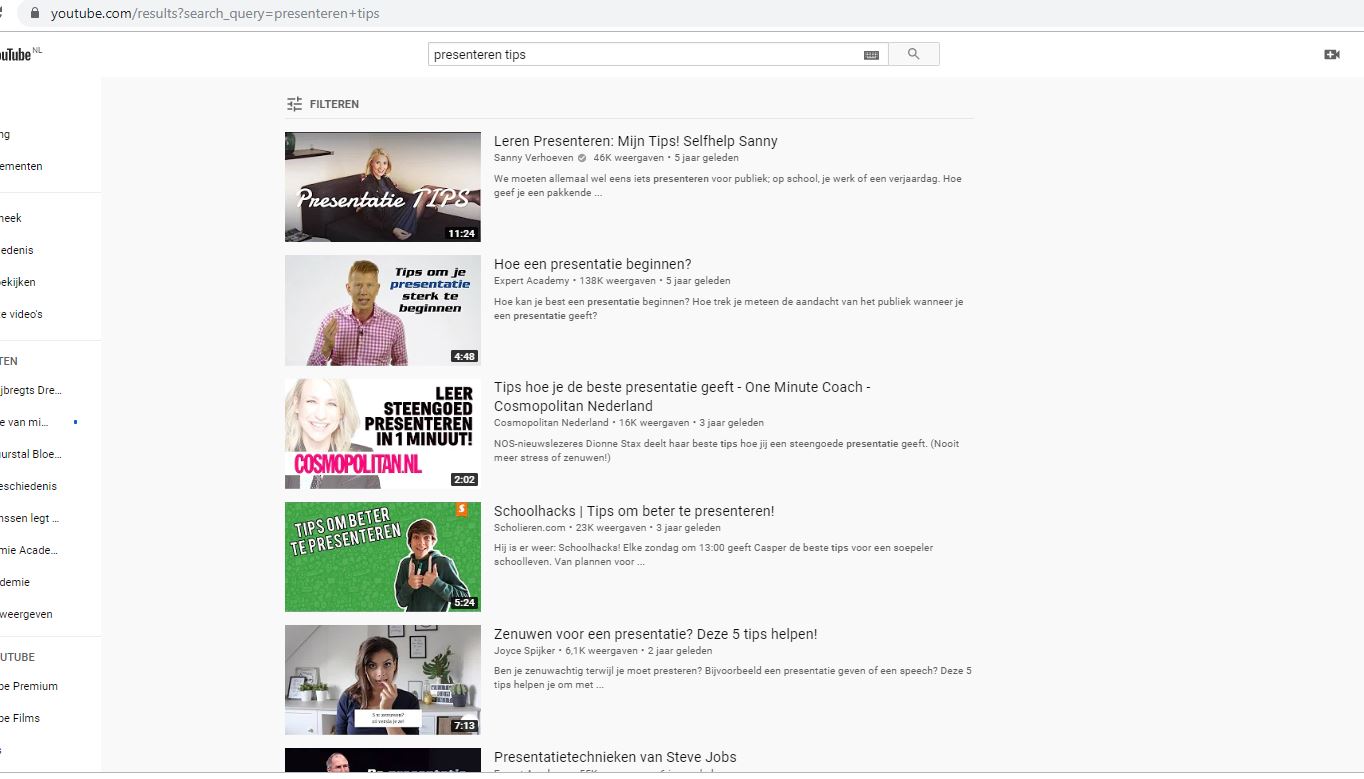Open sidebar 'be Films' item
Image resolution: width=1364 pixels, height=779 pixels.
20,718
